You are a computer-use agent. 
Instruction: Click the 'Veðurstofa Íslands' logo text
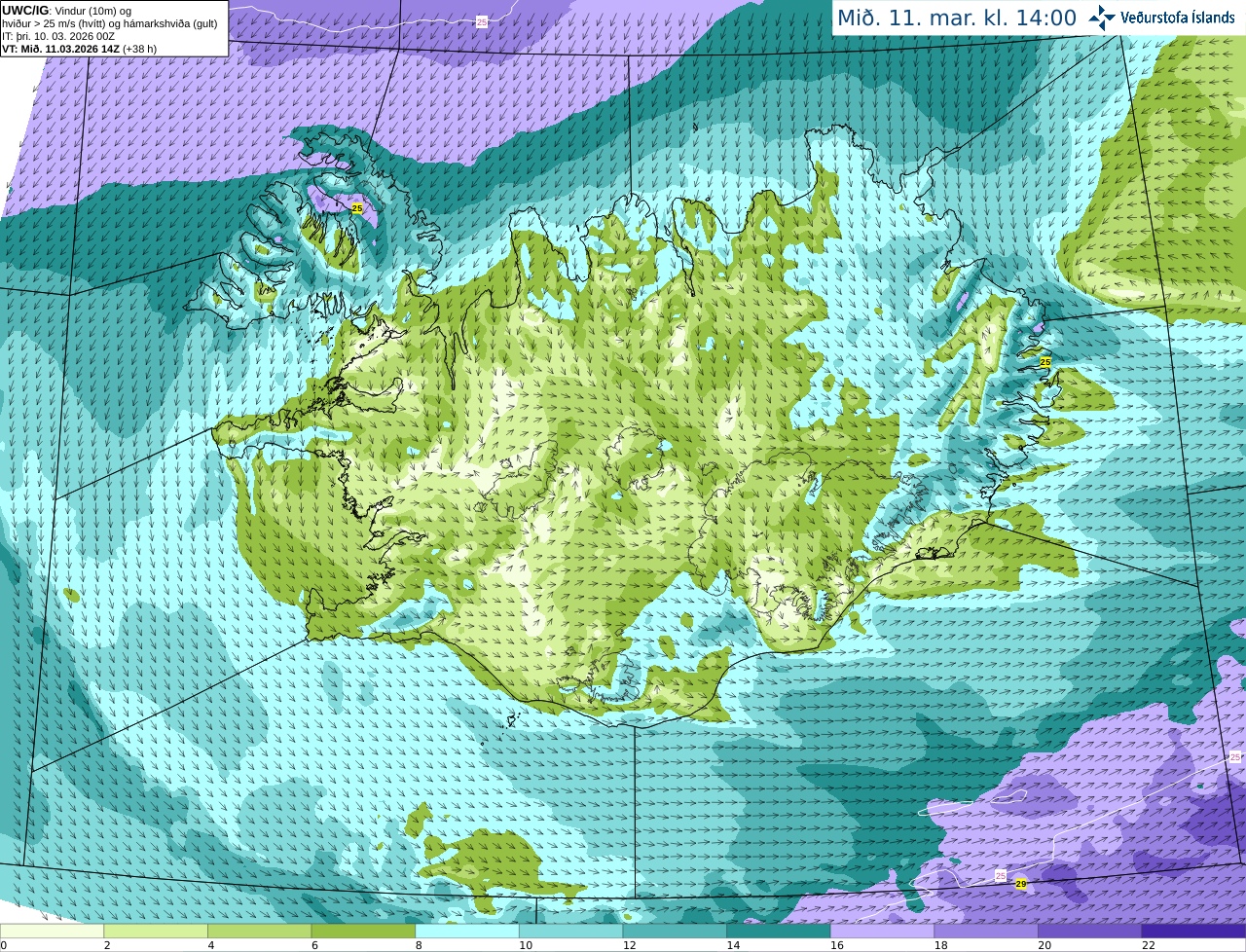(1177, 18)
